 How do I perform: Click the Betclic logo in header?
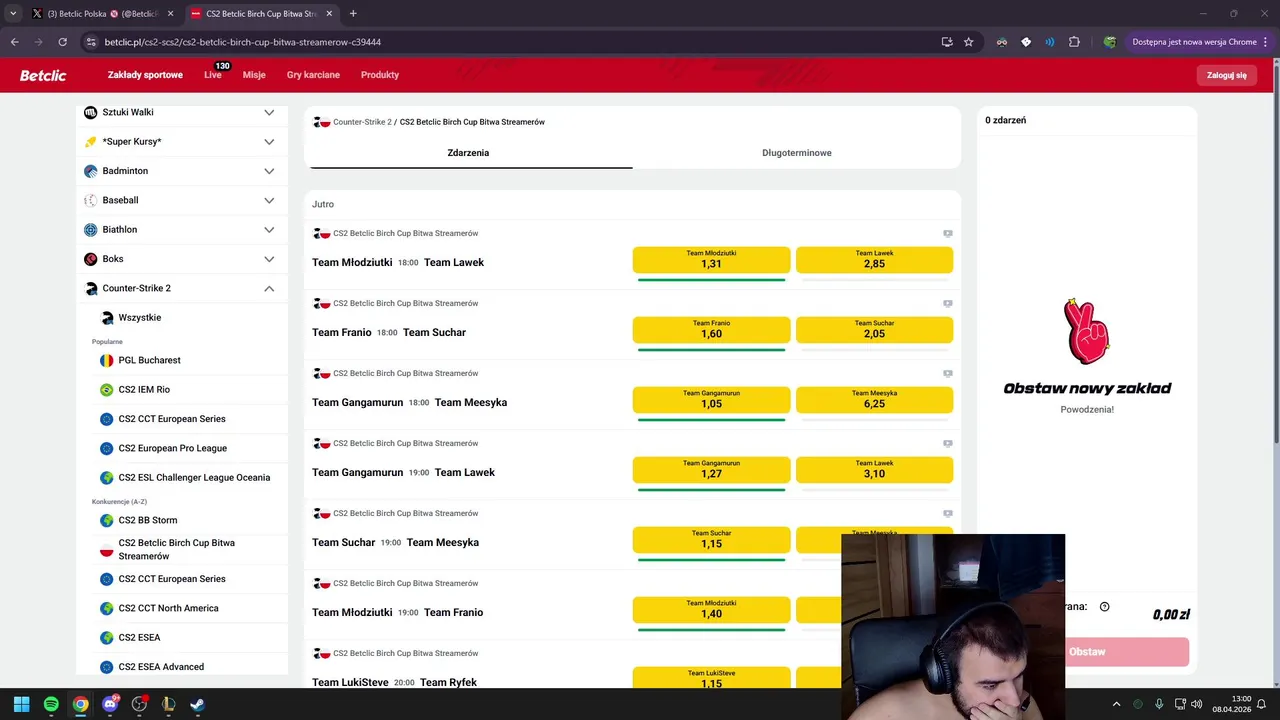tap(43, 75)
